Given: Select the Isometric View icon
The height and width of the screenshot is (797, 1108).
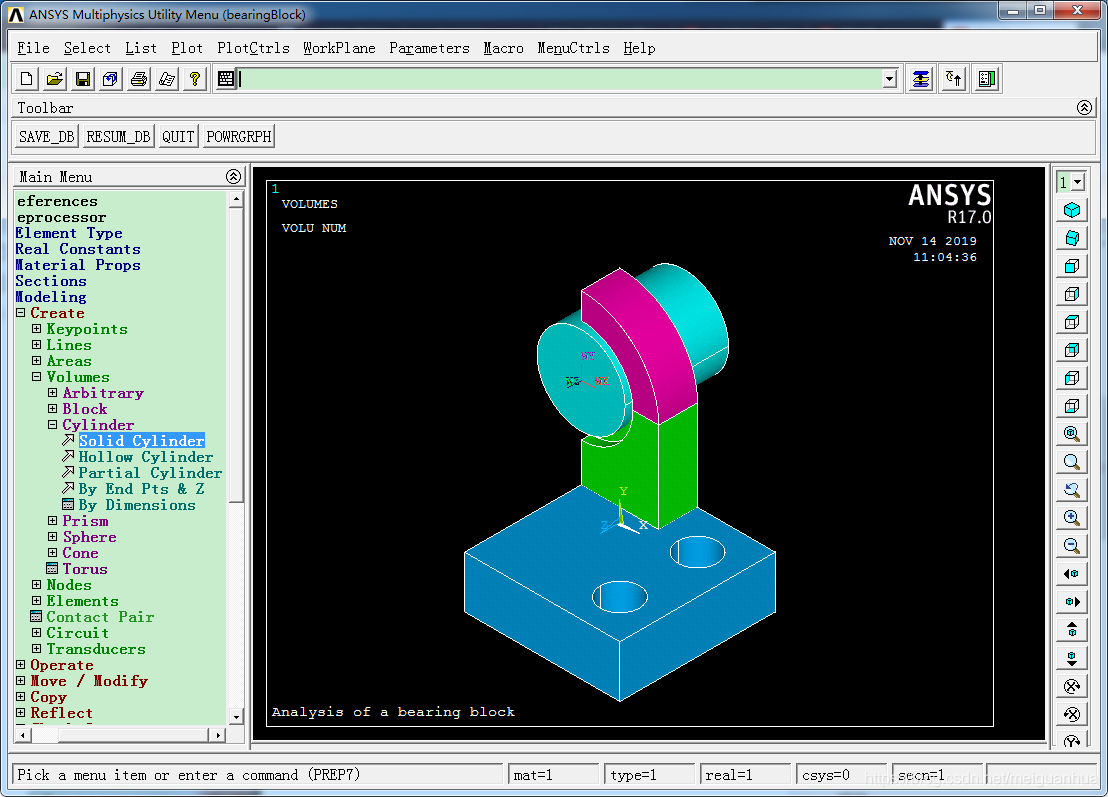Looking at the screenshot, I should (1072, 211).
